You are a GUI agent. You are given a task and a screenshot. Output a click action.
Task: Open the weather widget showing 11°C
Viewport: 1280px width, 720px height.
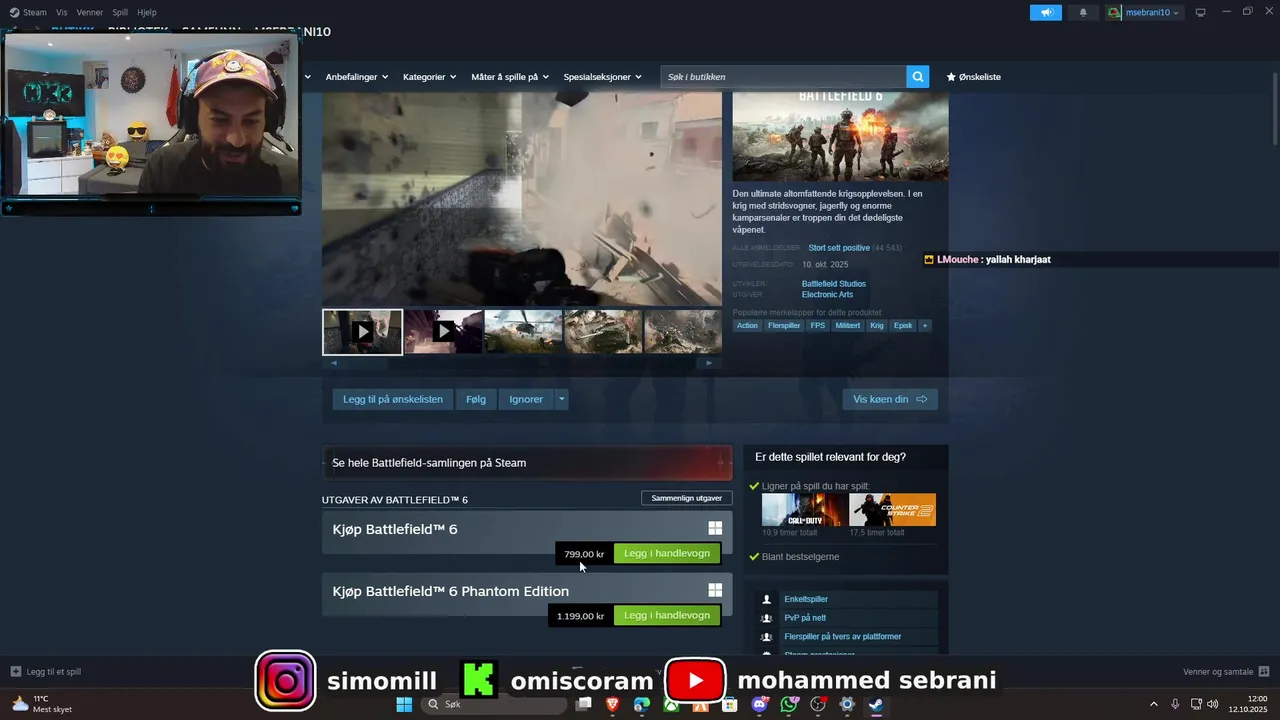[x=42, y=704]
